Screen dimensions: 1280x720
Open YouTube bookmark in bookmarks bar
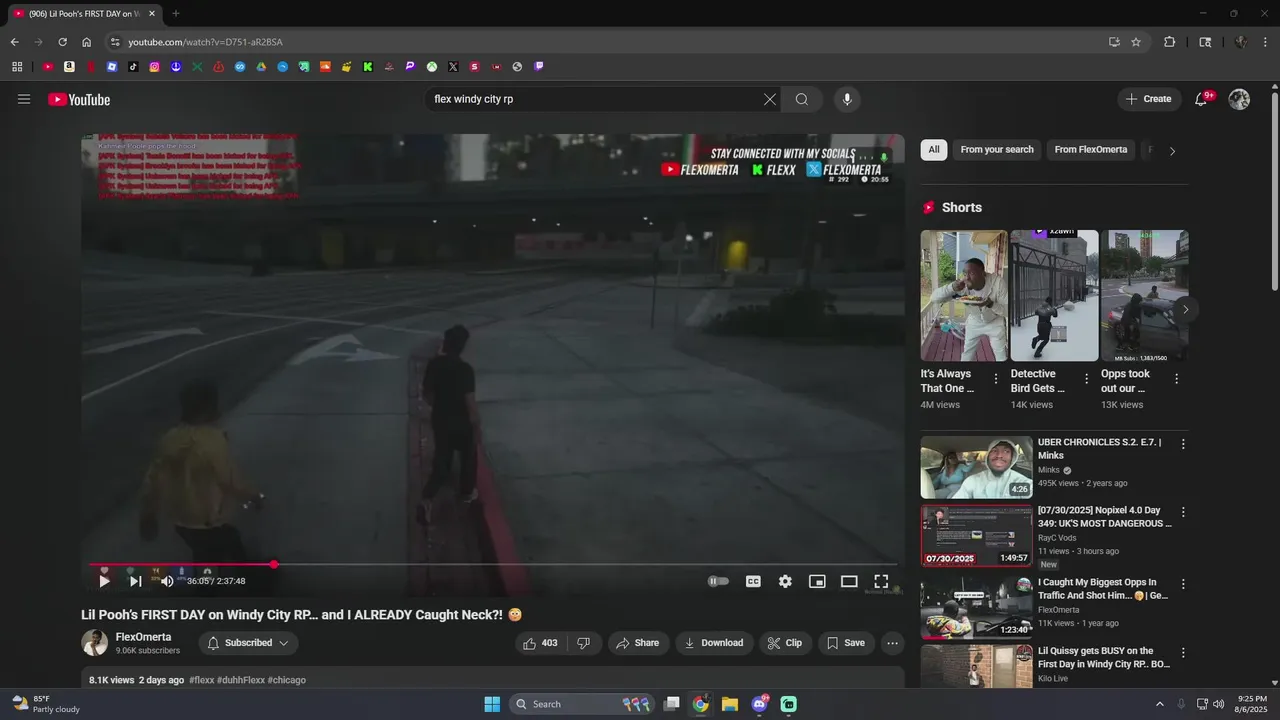coord(48,67)
